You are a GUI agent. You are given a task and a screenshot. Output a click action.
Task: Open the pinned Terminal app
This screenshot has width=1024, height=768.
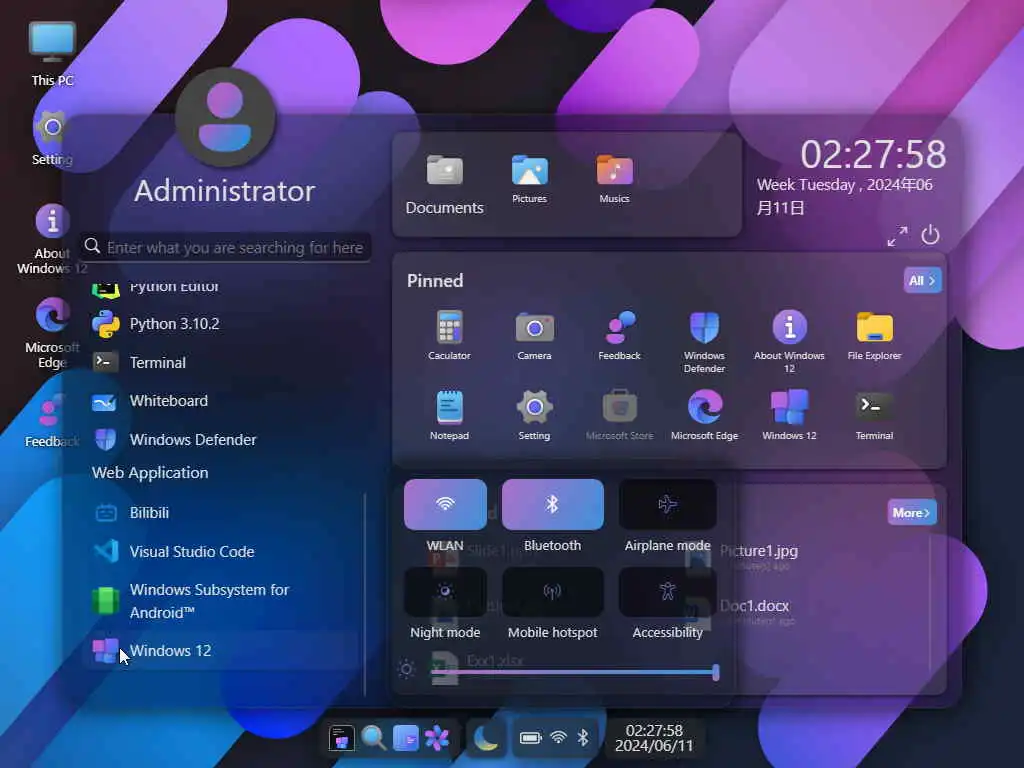[x=874, y=415]
